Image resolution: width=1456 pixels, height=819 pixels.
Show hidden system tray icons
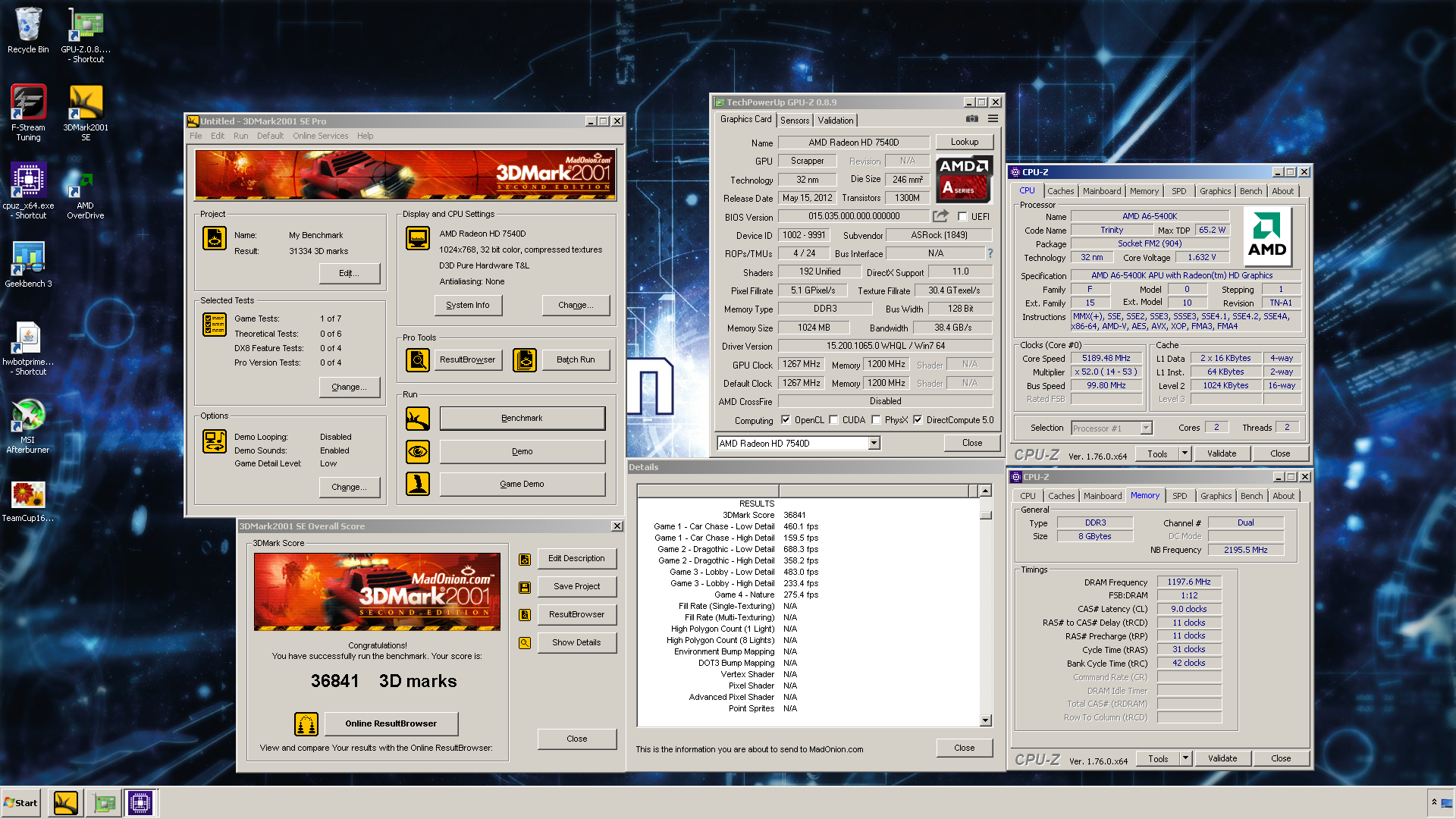tap(1434, 802)
